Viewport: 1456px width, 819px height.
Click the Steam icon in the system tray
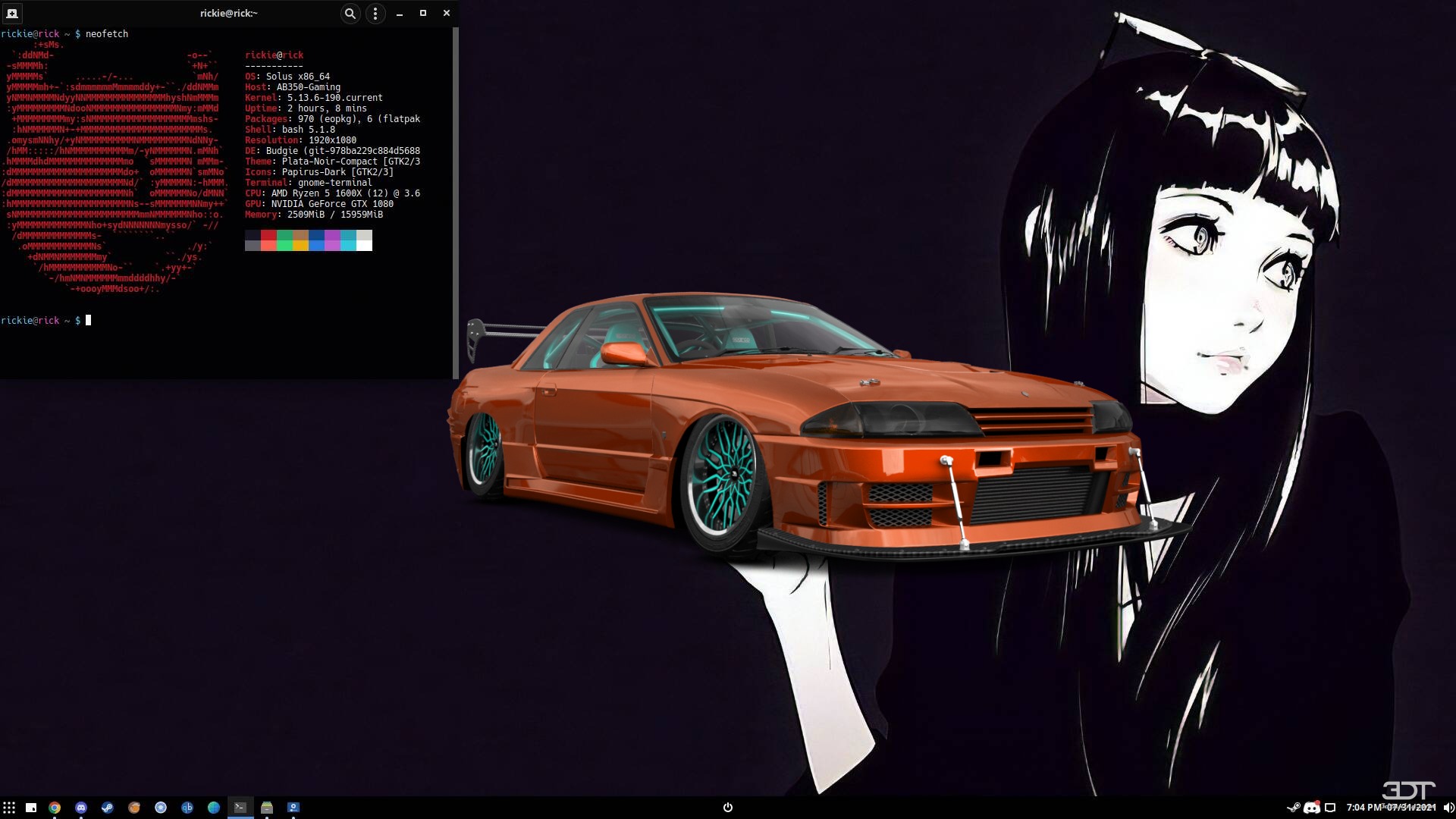coord(1293,807)
